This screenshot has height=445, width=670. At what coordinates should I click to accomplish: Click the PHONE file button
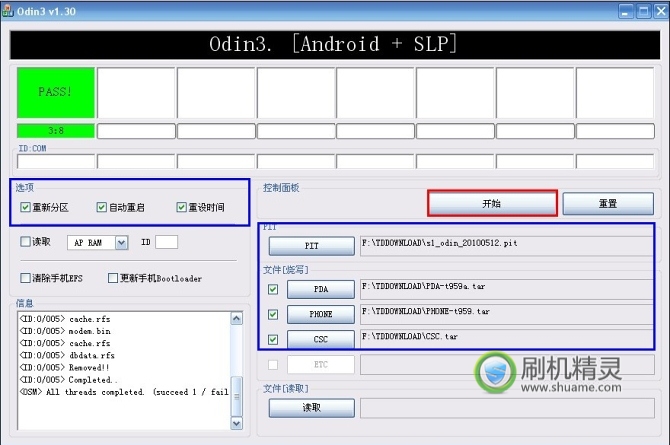pyautogui.click(x=320, y=315)
